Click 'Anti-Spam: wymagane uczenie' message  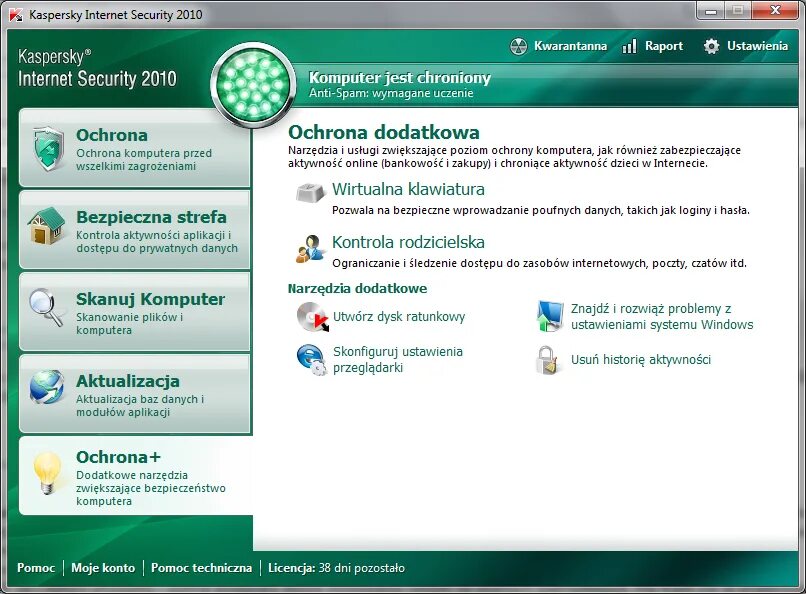point(391,93)
